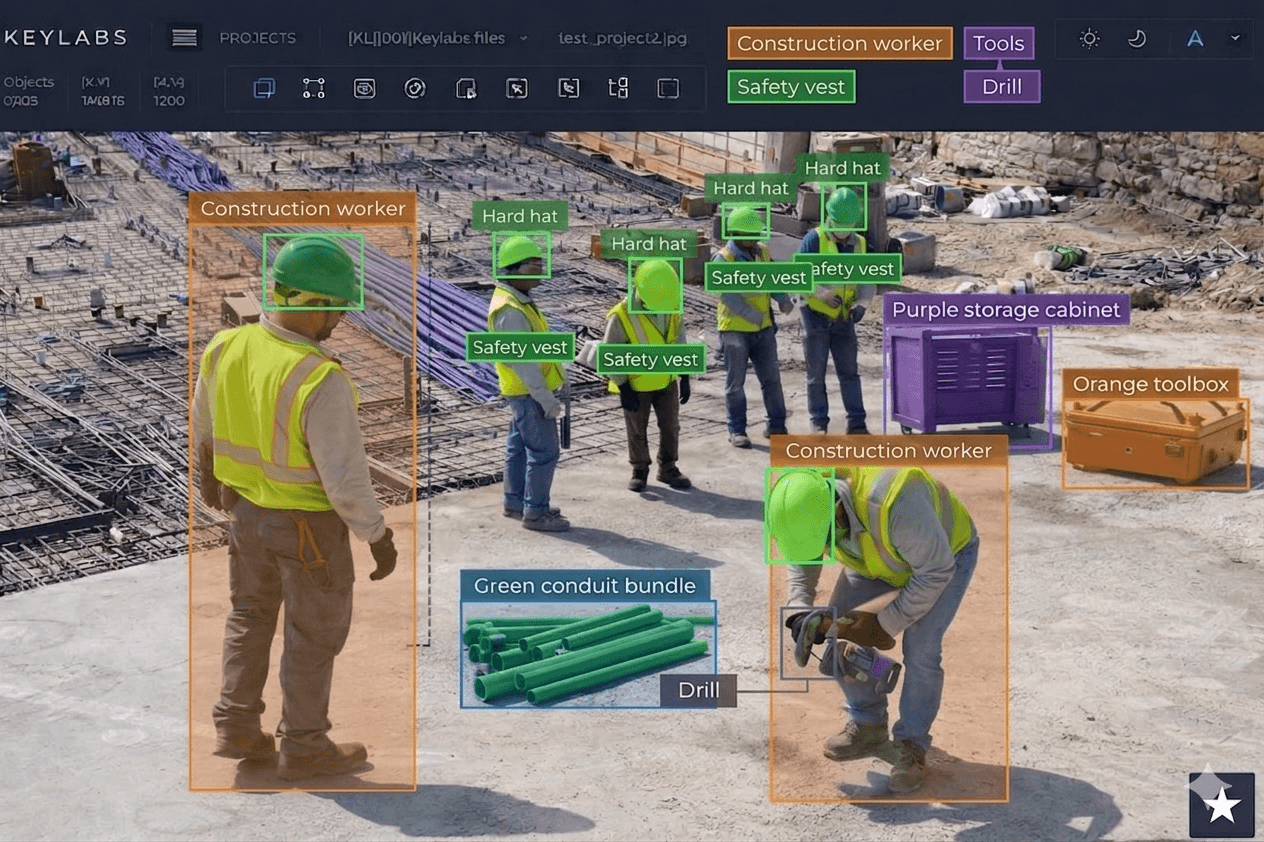Toggle the star icon in the bottom-right corner
The height and width of the screenshot is (842, 1264).
click(x=1220, y=803)
